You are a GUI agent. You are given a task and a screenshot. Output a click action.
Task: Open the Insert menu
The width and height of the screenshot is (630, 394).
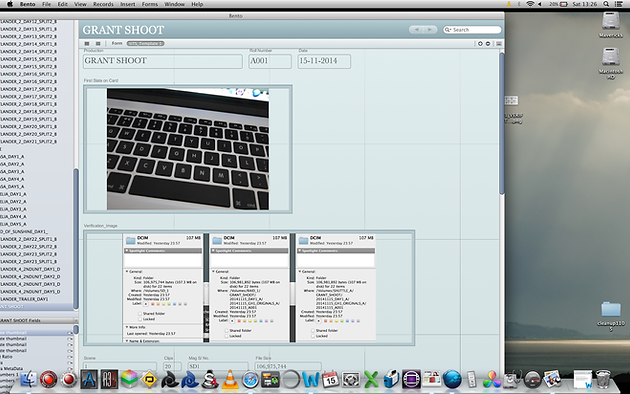pyautogui.click(x=128, y=4)
